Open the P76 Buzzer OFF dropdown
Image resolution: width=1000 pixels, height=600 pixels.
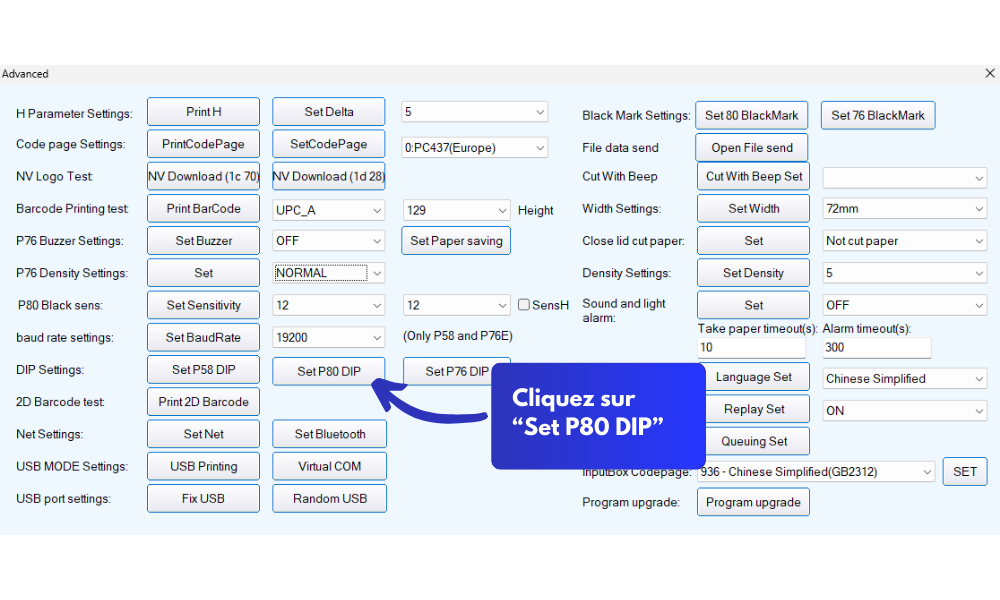(x=328, y=241)
